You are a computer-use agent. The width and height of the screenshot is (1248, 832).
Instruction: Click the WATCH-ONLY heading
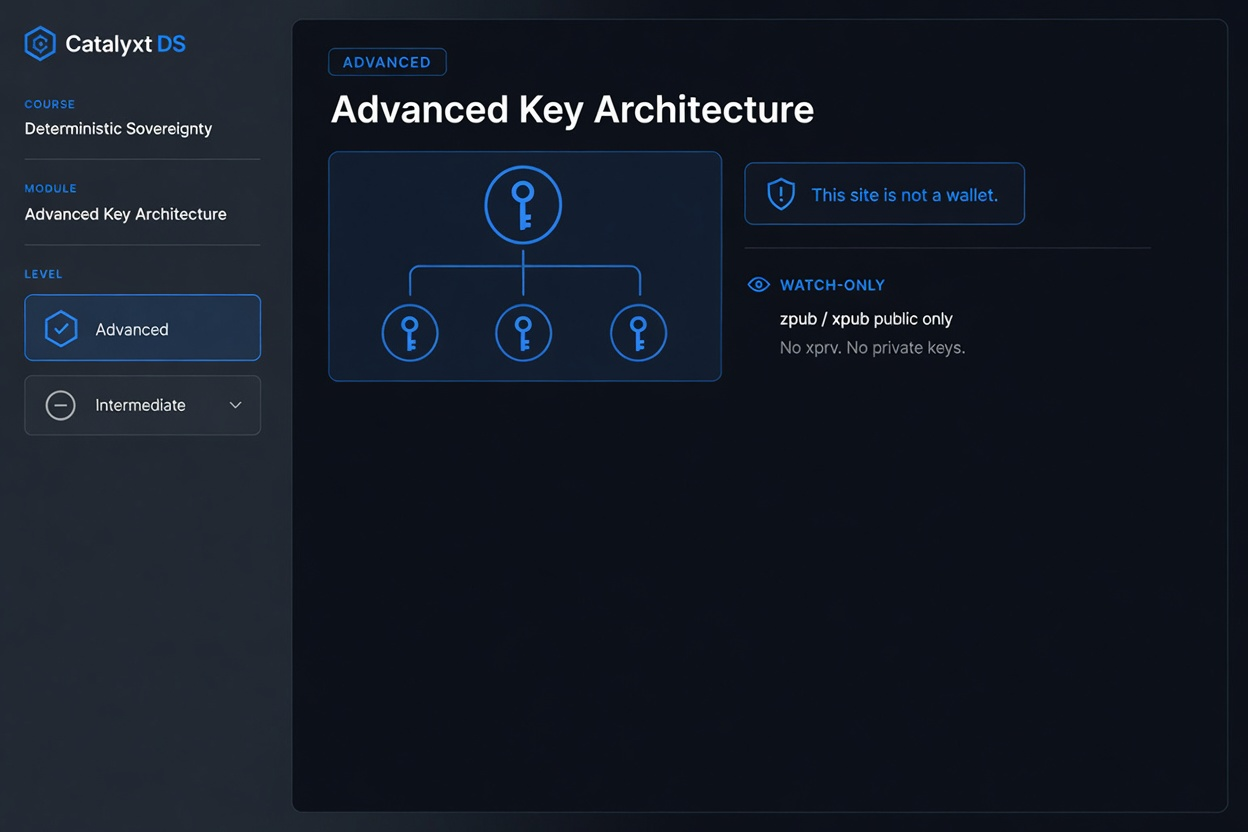click(832, 285)
